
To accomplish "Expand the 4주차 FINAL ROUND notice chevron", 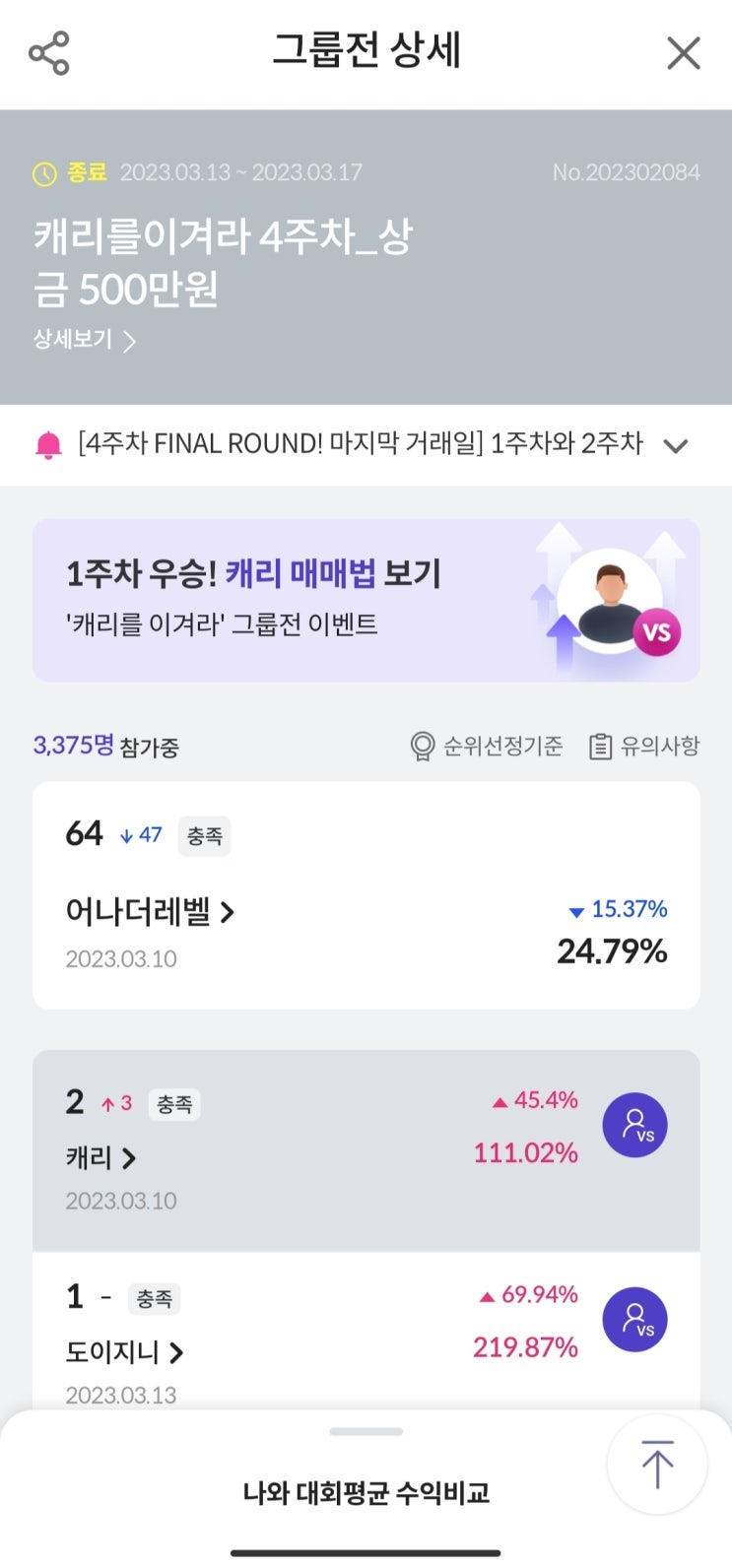I will (676, 445).
